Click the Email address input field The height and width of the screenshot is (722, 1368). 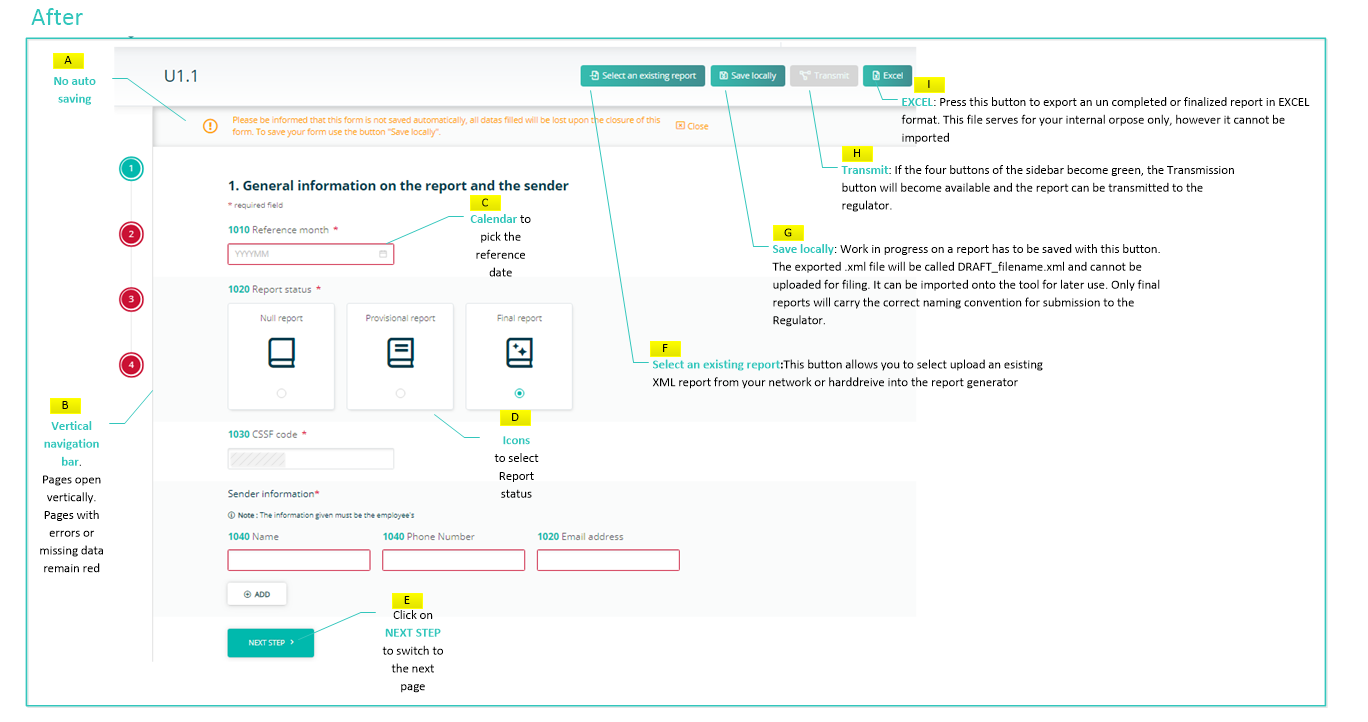point(608,560)
